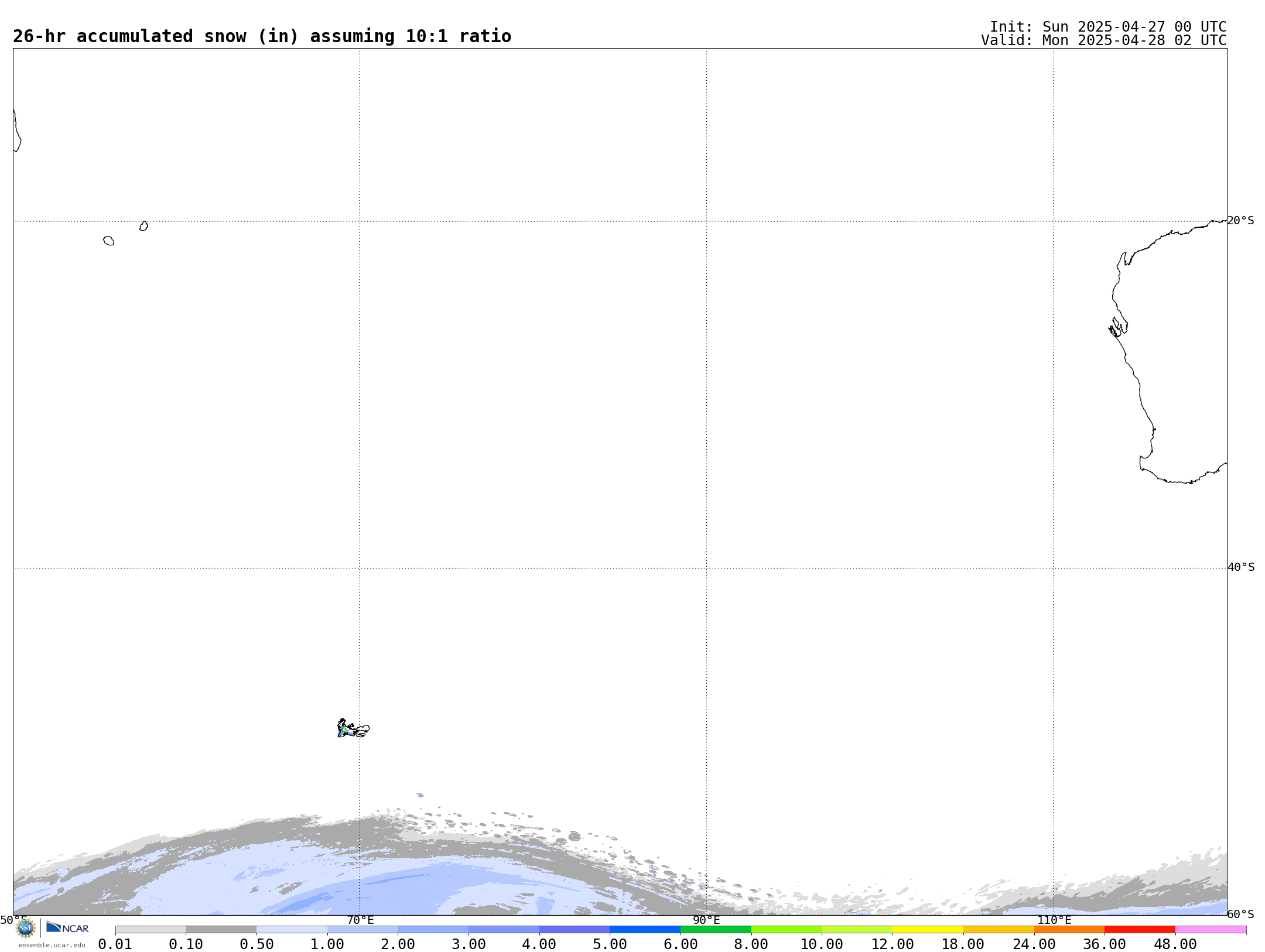Image resolution: width=1265 pixels, height=952 pixels.
Task: Click the 0.50 colorbar value
Action: pos(257,944)
